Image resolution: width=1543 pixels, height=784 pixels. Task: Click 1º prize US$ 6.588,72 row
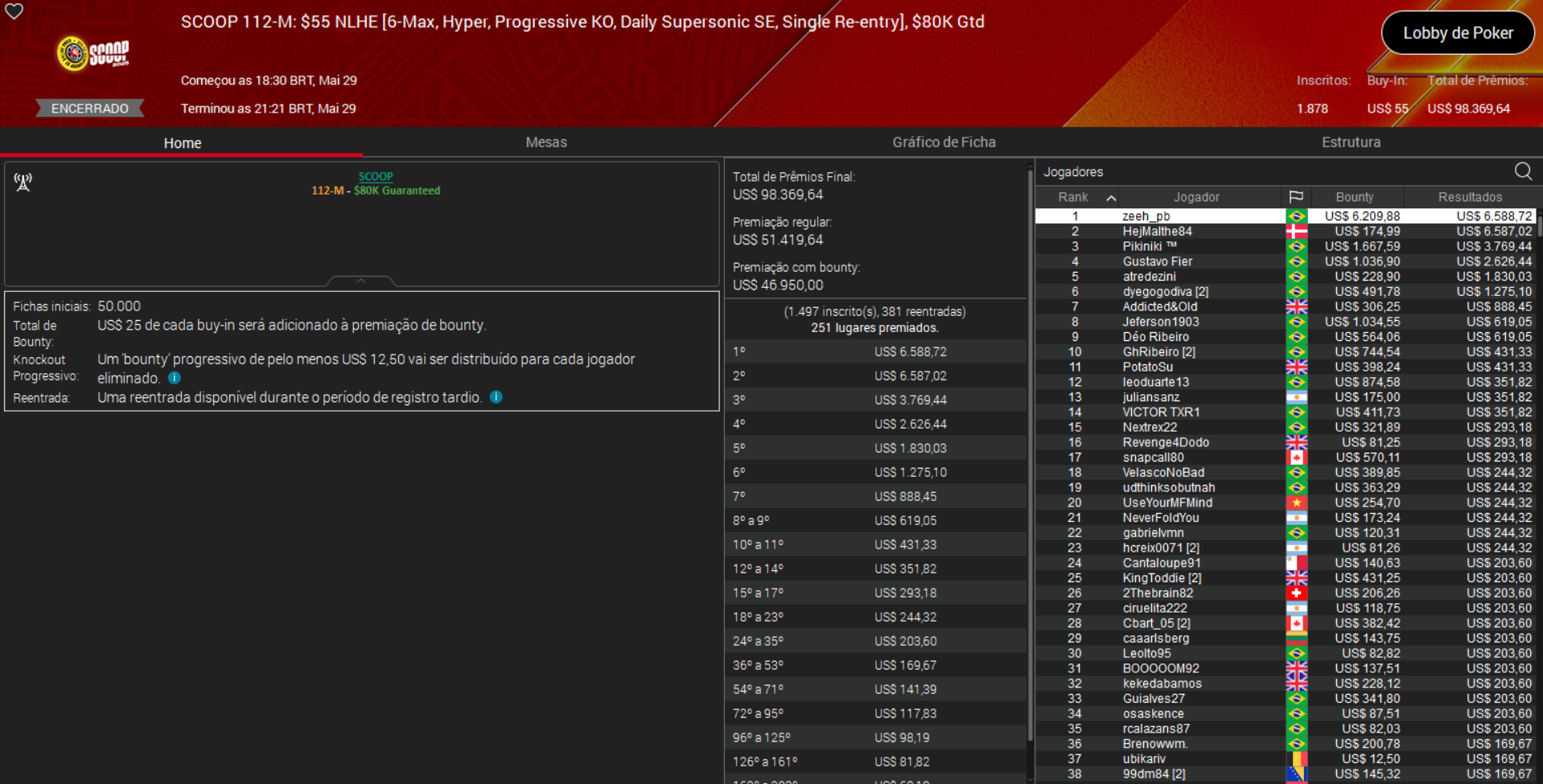(x=875, y=351)
